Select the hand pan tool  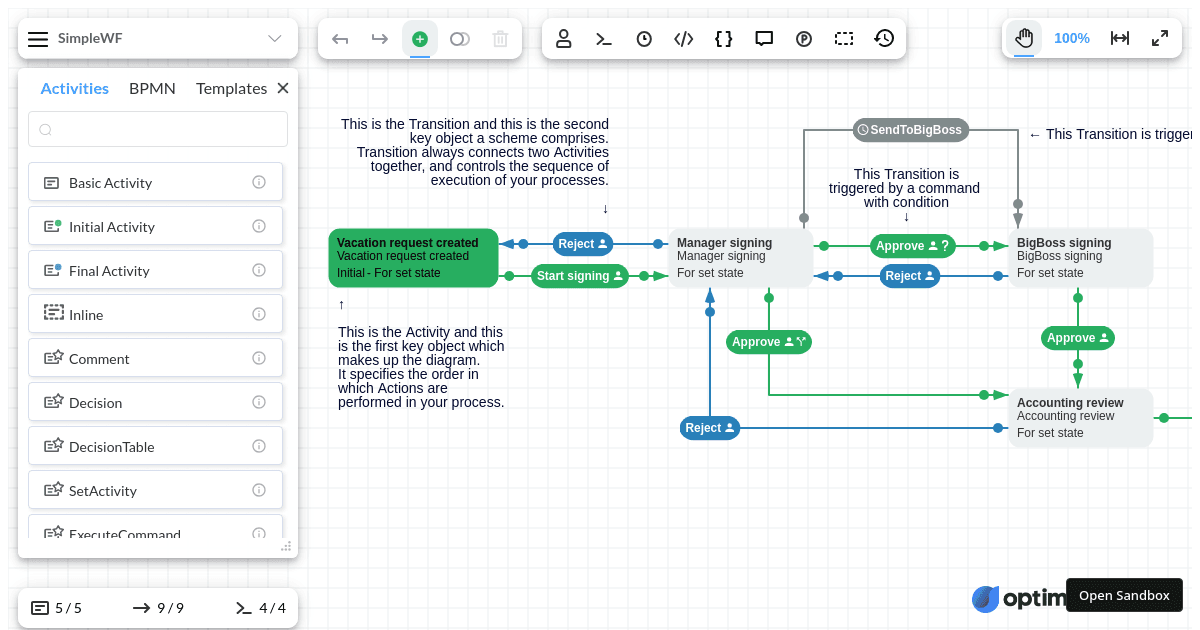pos(1024,39)
